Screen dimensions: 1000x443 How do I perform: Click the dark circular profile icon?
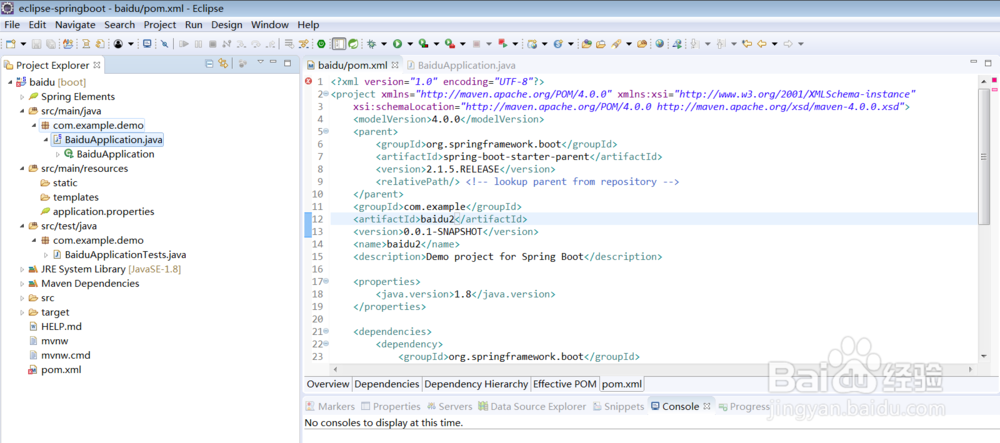click(119, 43)
